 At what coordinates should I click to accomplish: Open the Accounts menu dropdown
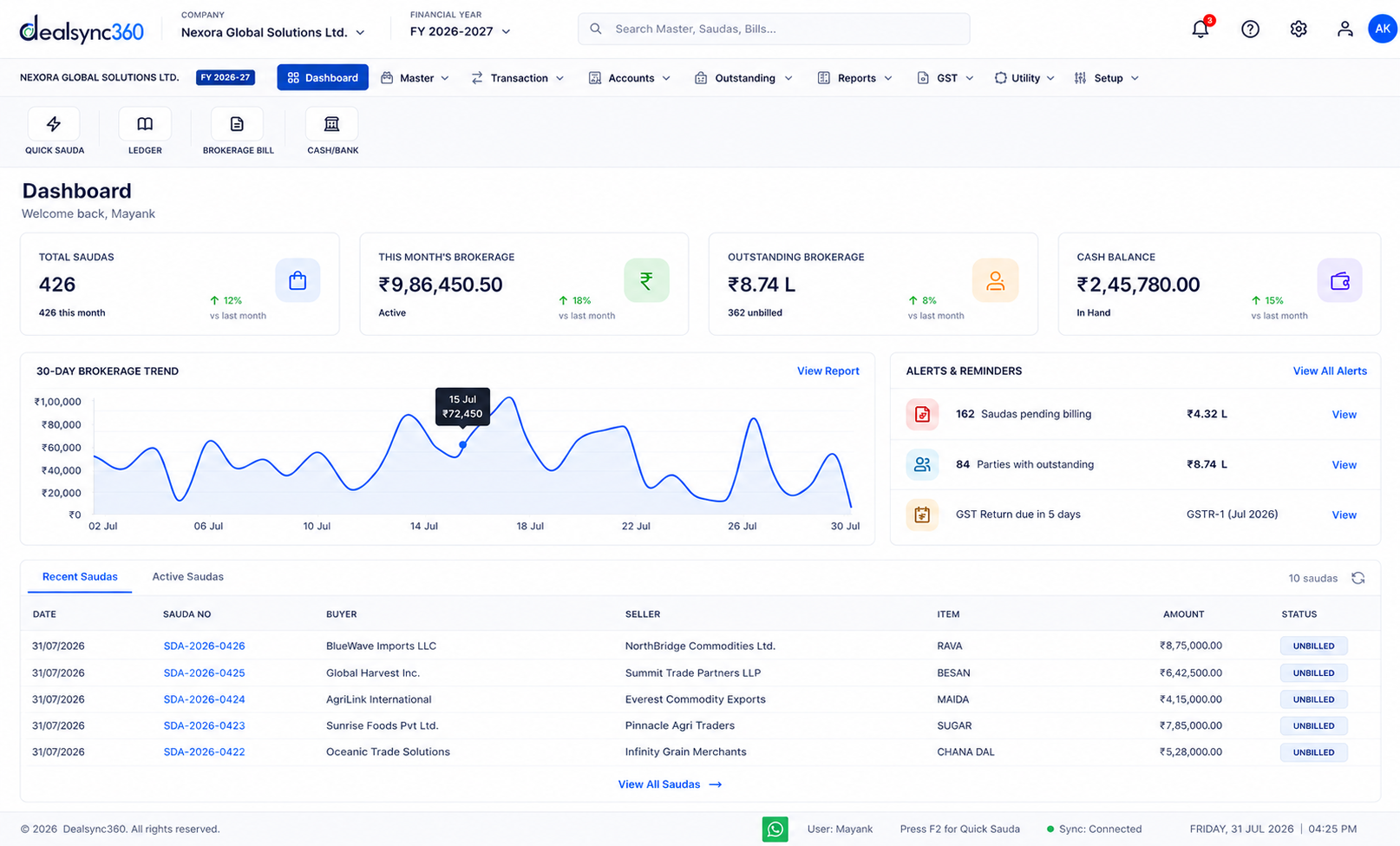point(630,78)
